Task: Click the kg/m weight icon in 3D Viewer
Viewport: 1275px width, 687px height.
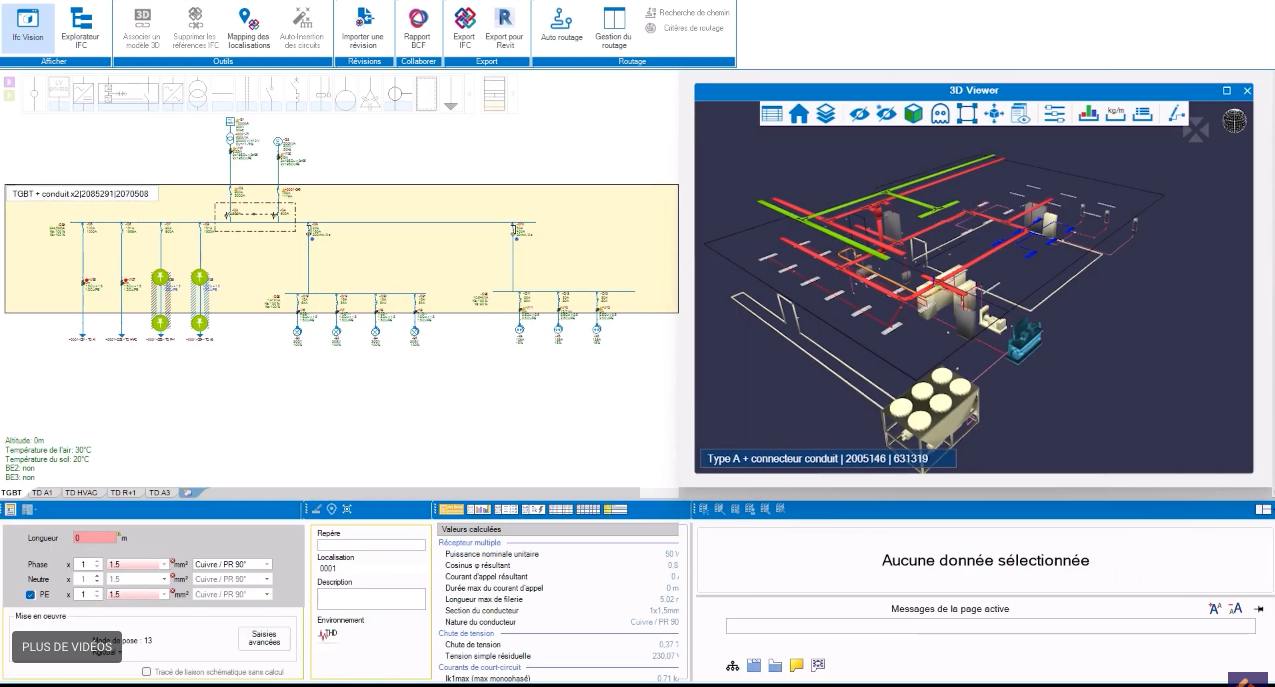Action: [1115, 114]
